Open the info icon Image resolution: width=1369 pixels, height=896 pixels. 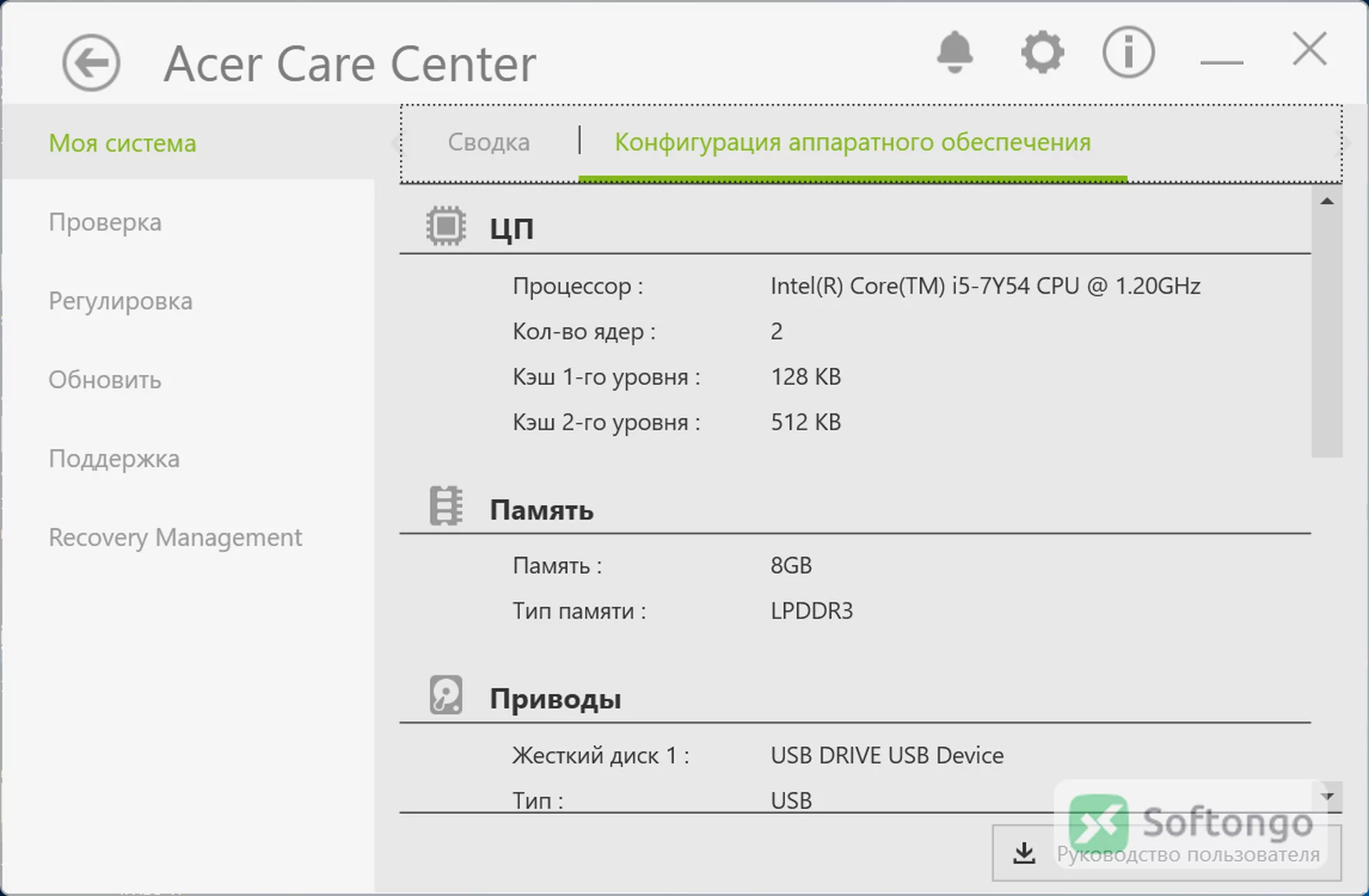tap(1128, 52)
